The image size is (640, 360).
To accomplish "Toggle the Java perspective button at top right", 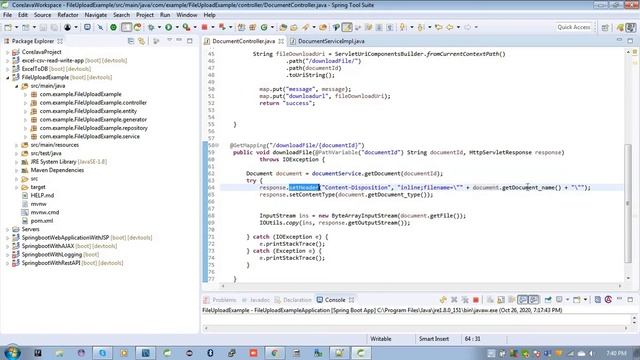I will pyautogui.click(x=631, y=27).
